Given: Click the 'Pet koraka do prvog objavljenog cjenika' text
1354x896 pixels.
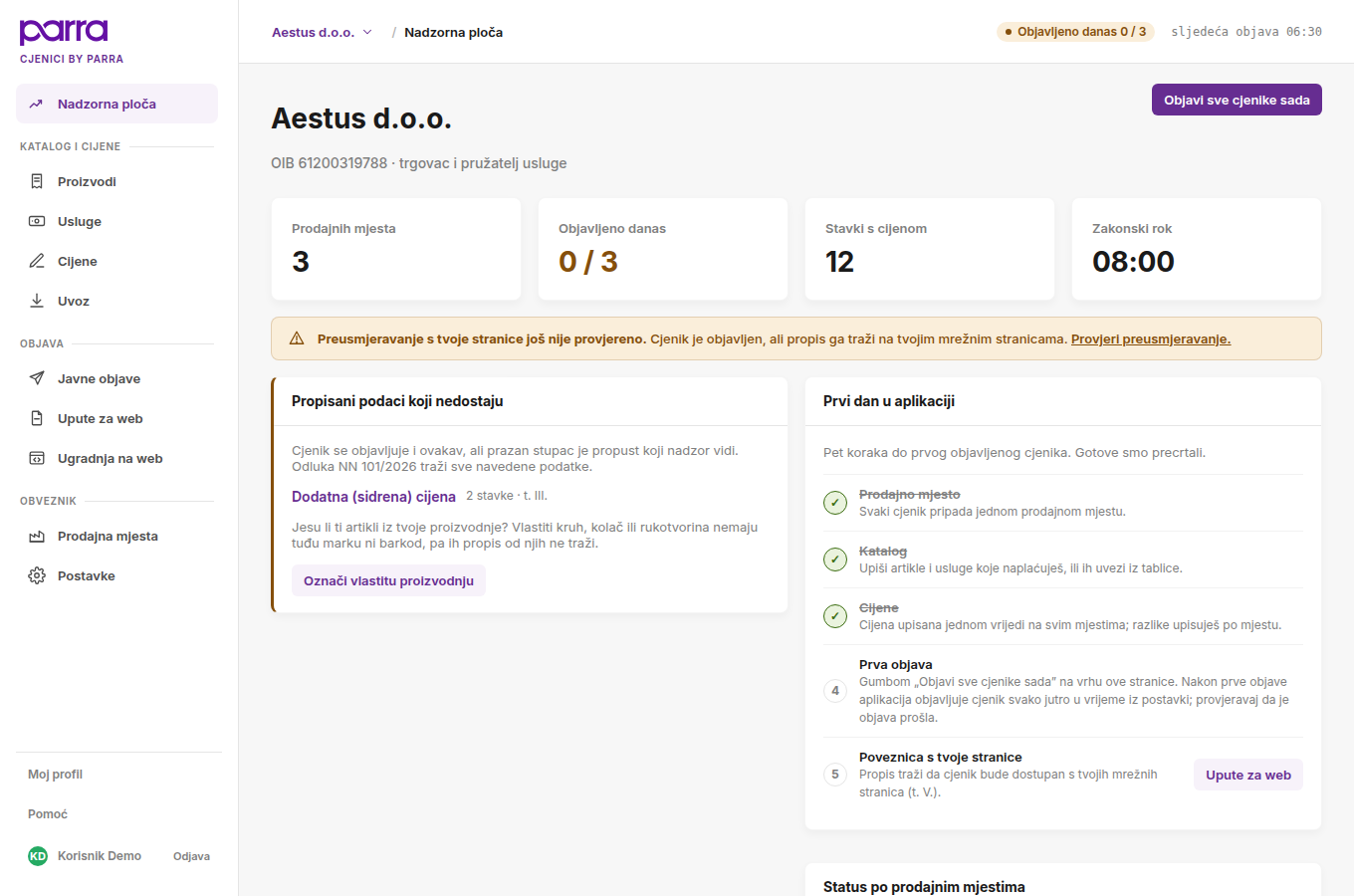Looking at the screenshot, I should (945, 453).
